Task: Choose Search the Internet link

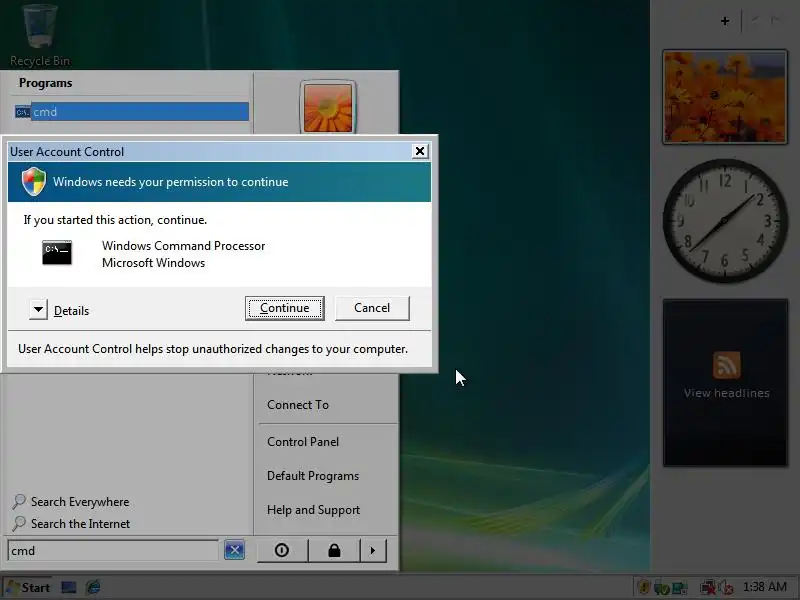Action: [71, 523]
